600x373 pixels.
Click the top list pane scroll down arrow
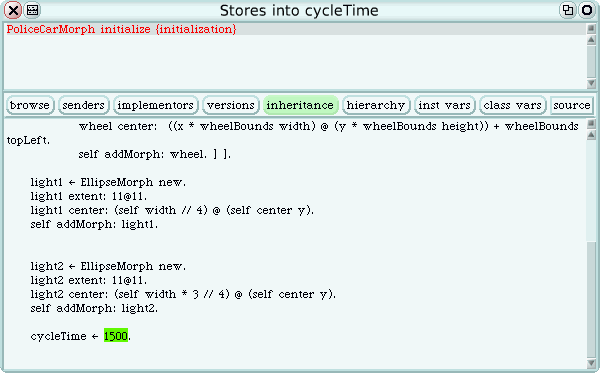click(x=591, y=83)
